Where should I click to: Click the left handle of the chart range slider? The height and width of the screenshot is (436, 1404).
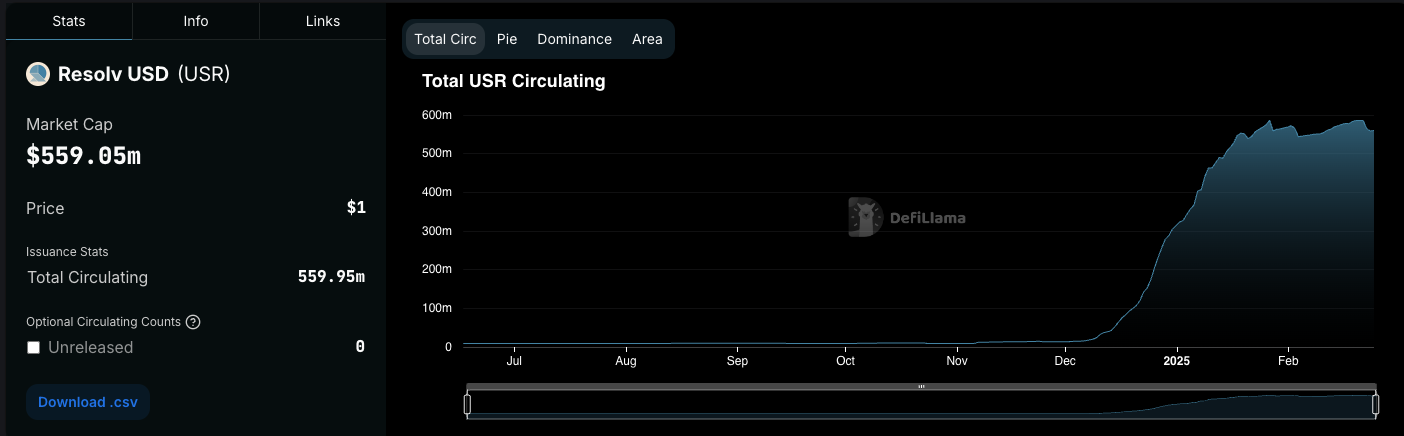(467, 404)
